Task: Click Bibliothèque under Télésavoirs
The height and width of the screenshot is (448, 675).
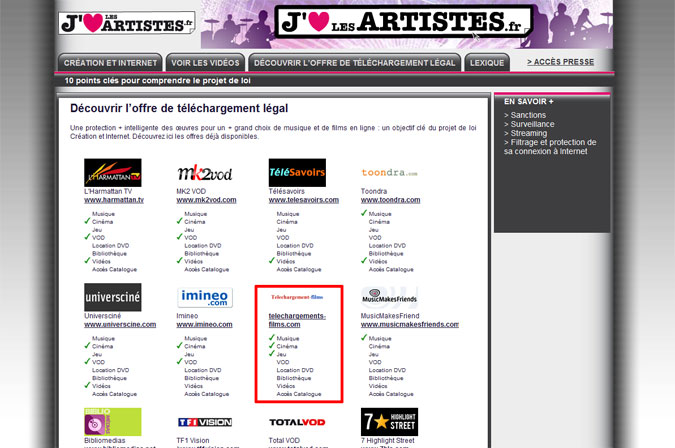Action: tap(294, 253)
